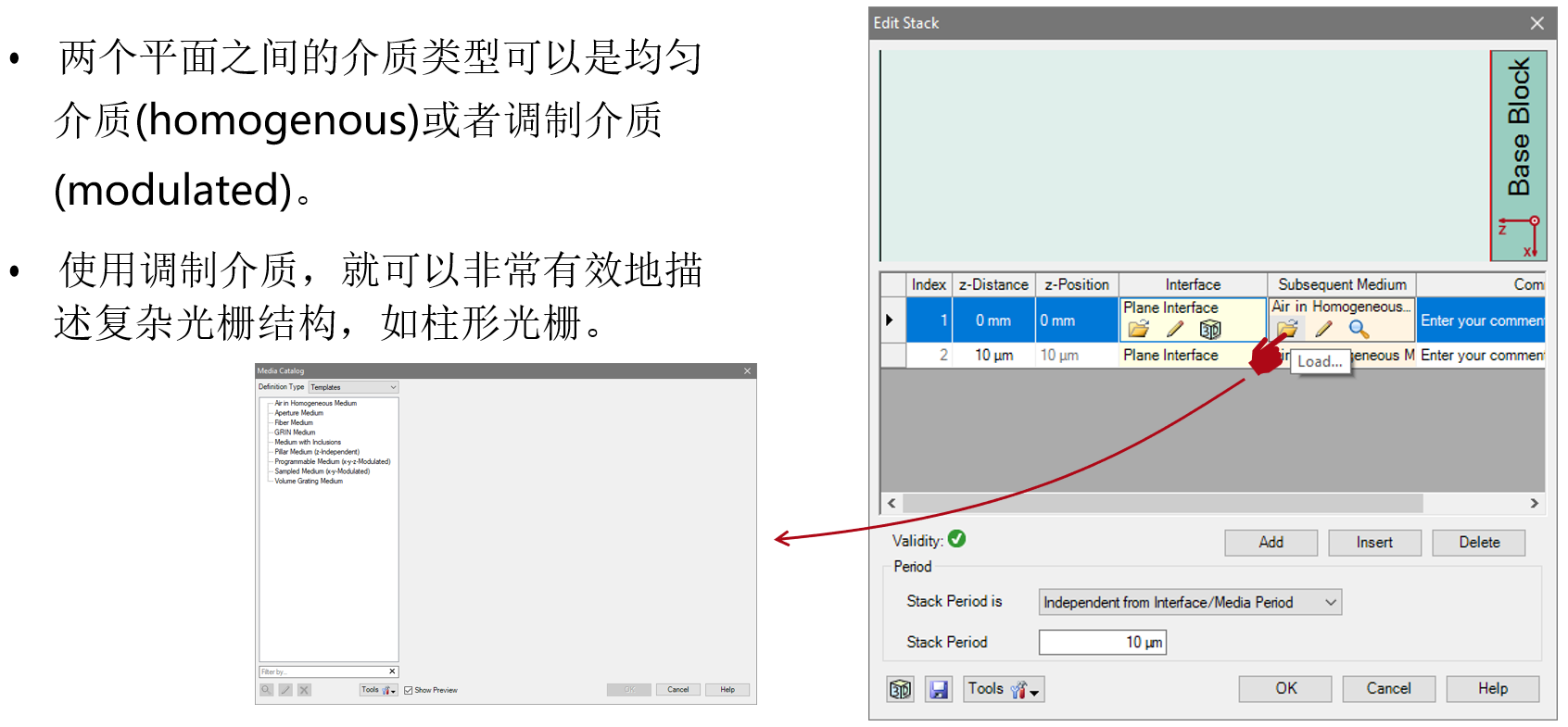Click the Index column header
The height and width of the screenshot is (727, 1568).
[x=929, y=284]
